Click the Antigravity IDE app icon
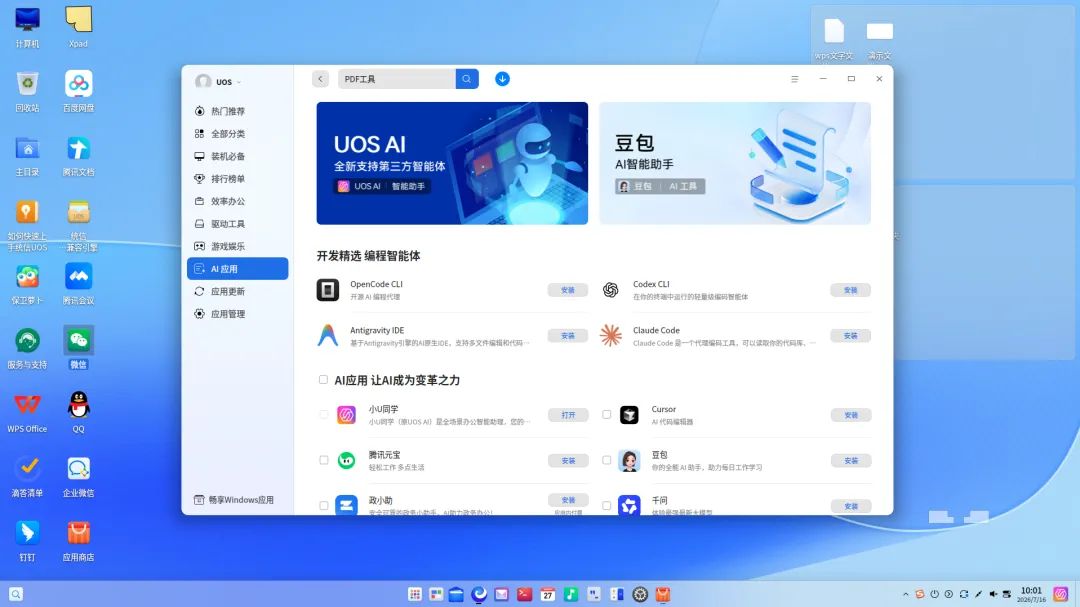Image resolution: width=1080 pixels, height=607 pixels. [328, 336]
